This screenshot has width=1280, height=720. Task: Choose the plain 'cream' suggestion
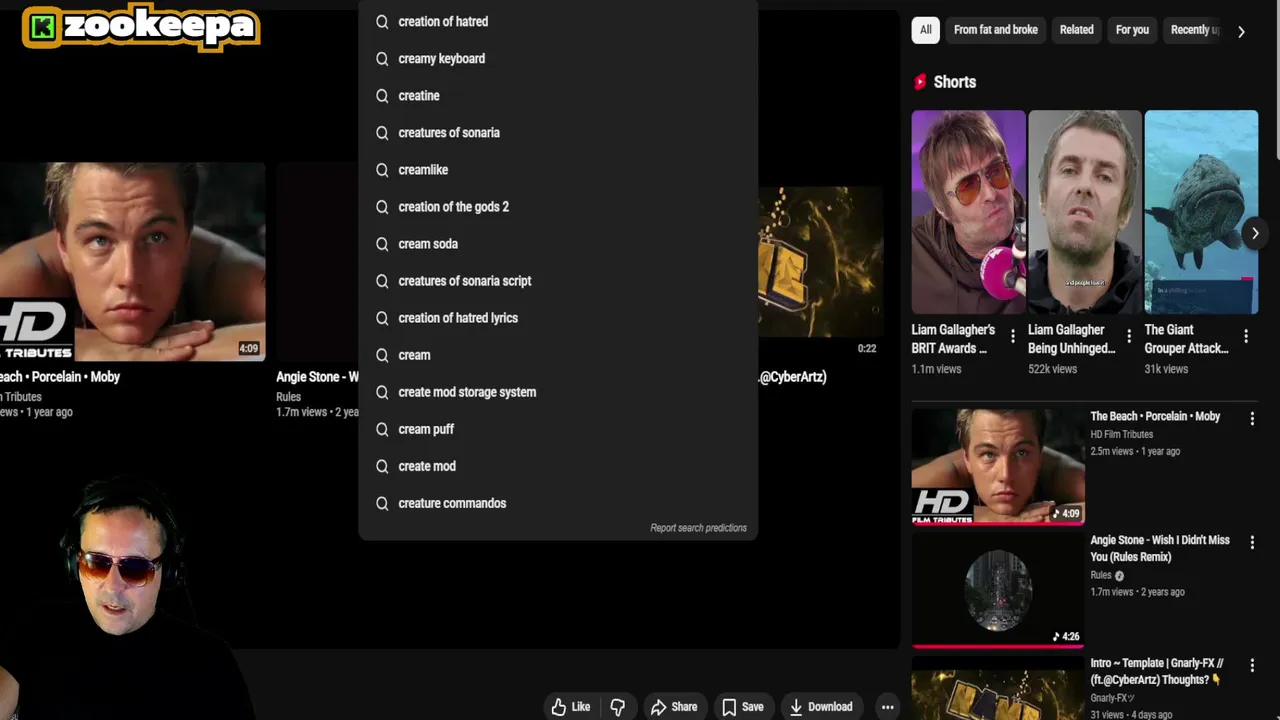(558, 354)
